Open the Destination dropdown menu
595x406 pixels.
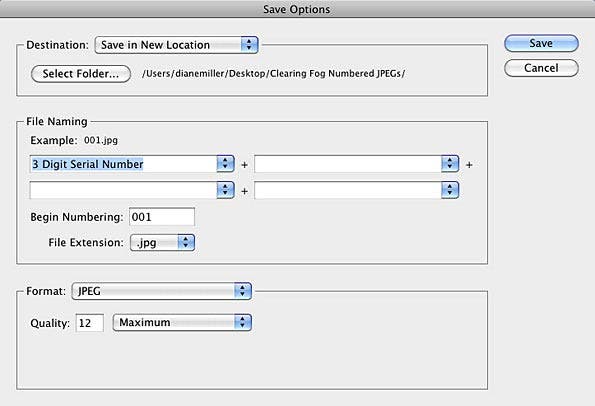[176, 45]
